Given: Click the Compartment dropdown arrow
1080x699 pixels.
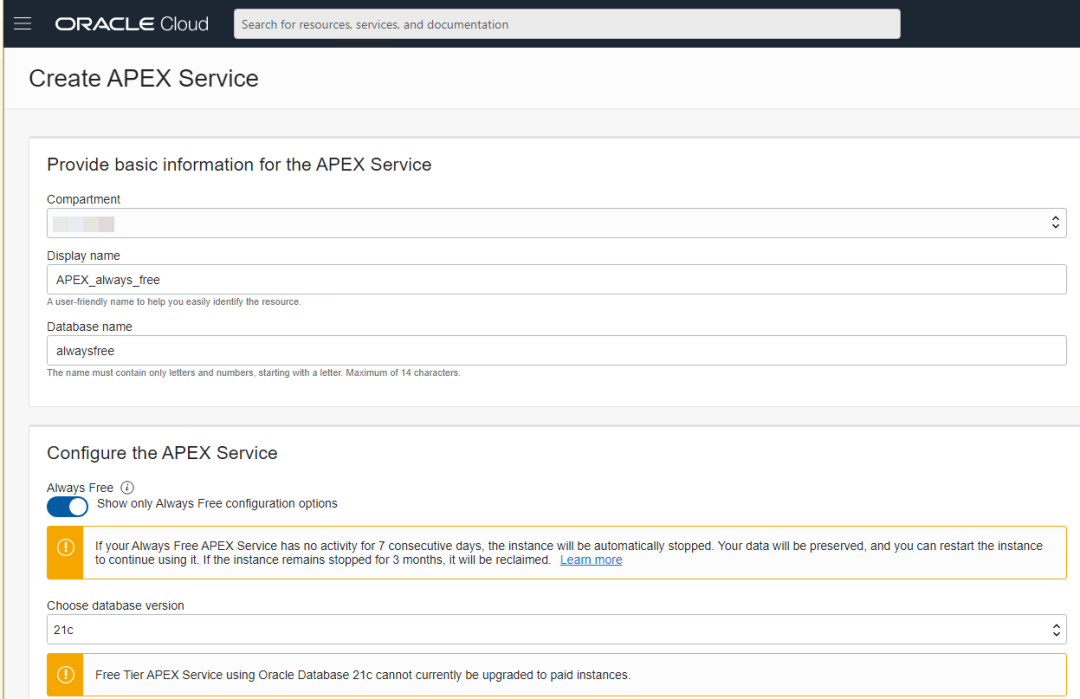Looking at the screenshot, I should [x=1055, y=223].
